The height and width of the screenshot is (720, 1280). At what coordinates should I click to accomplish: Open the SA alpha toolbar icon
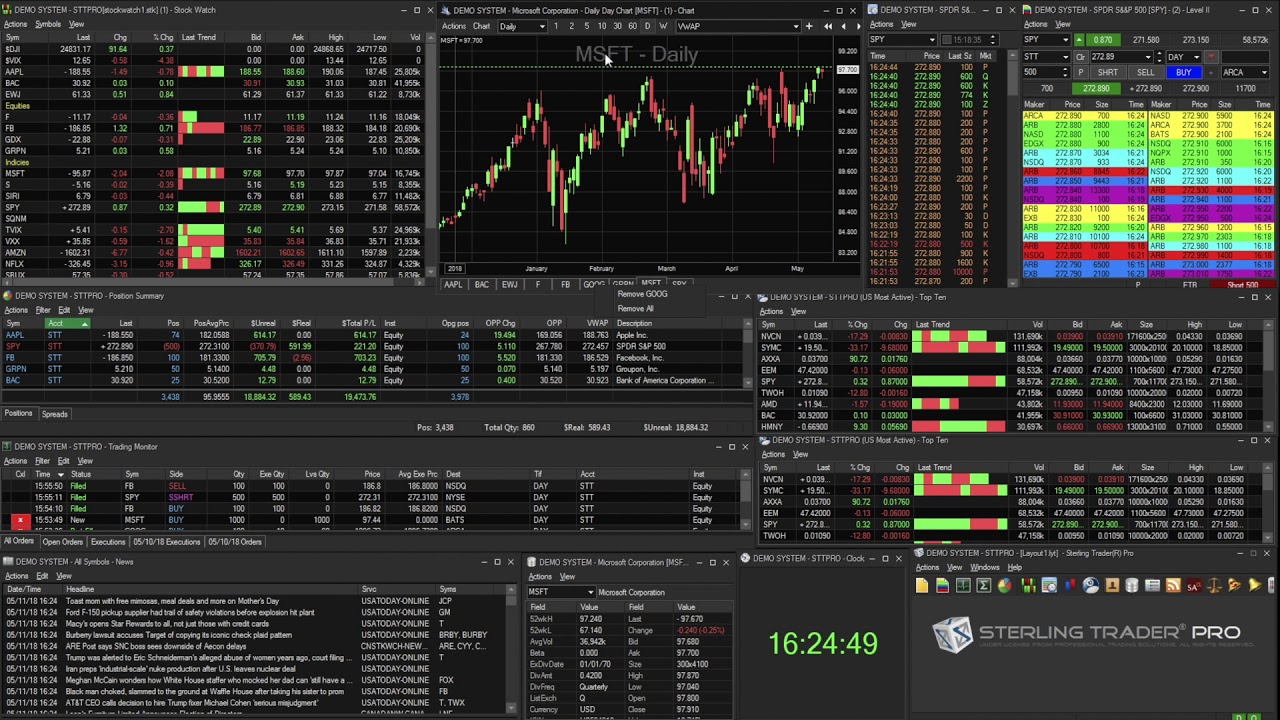click(x=1193, y=586)
